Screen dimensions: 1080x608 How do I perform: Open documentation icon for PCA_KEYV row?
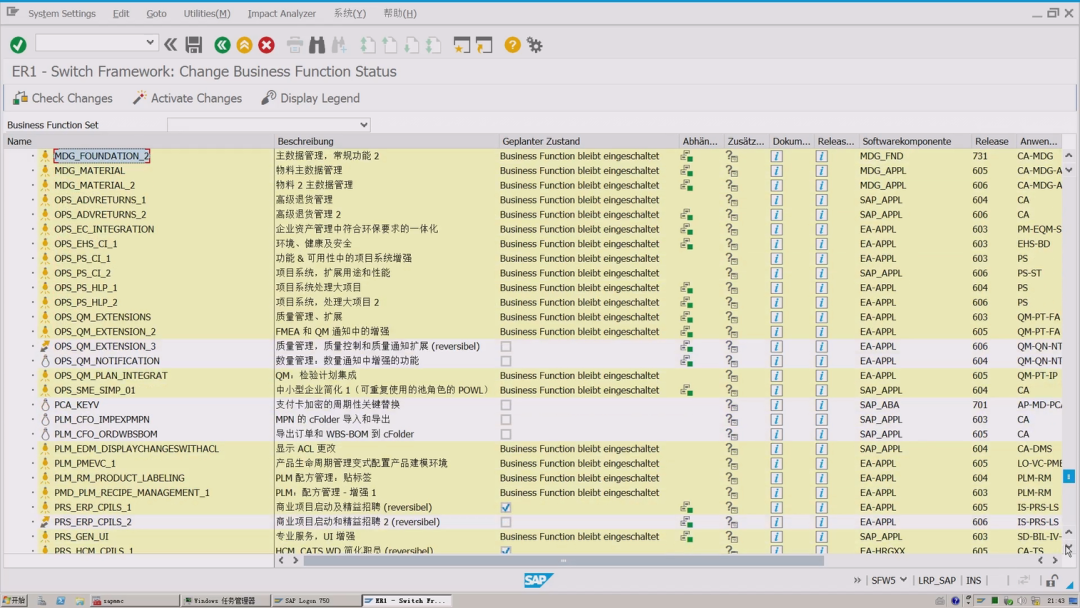[x=776, y=405]
